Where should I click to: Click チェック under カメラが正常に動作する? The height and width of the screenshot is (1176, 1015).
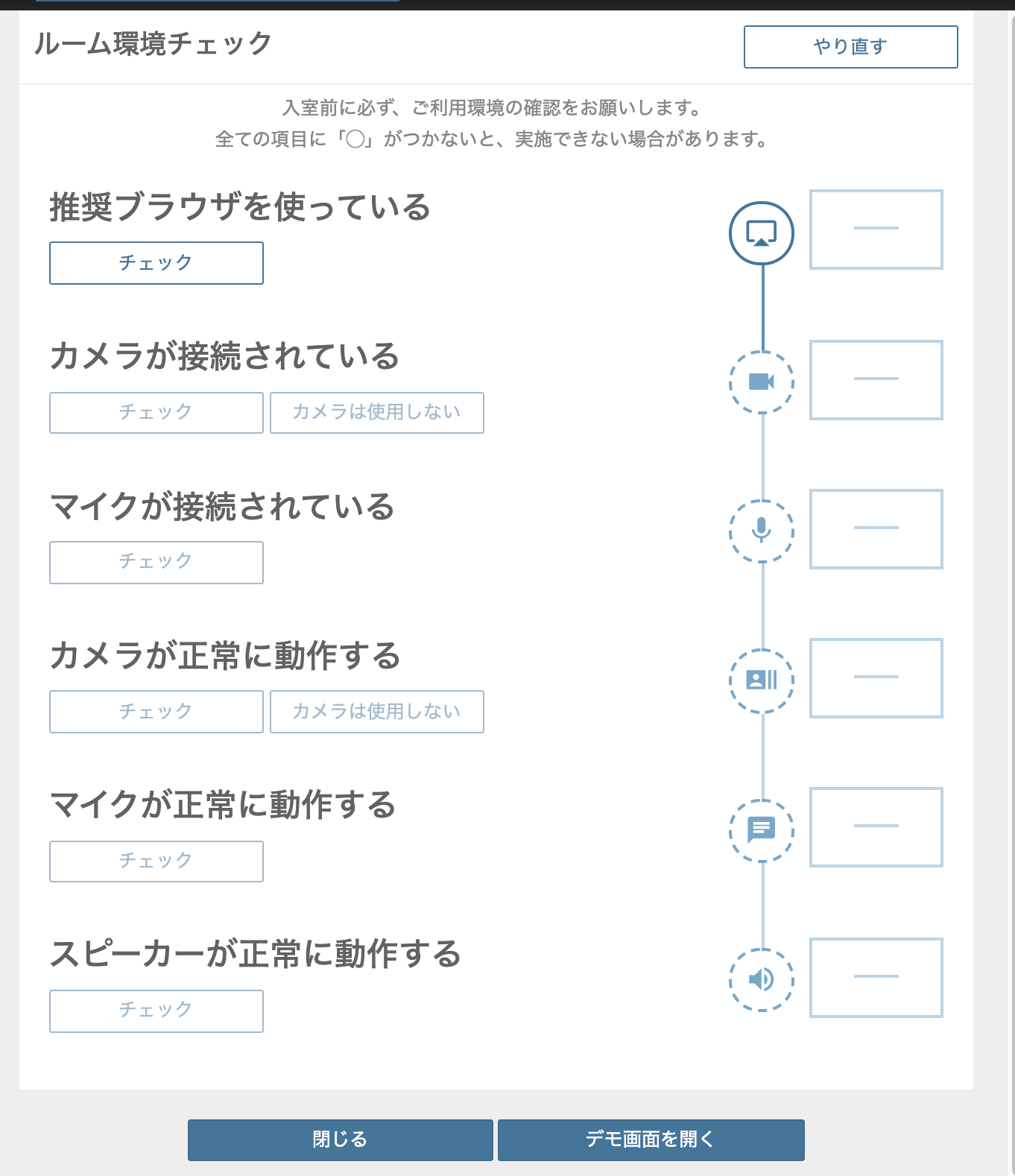click(156, 712)
